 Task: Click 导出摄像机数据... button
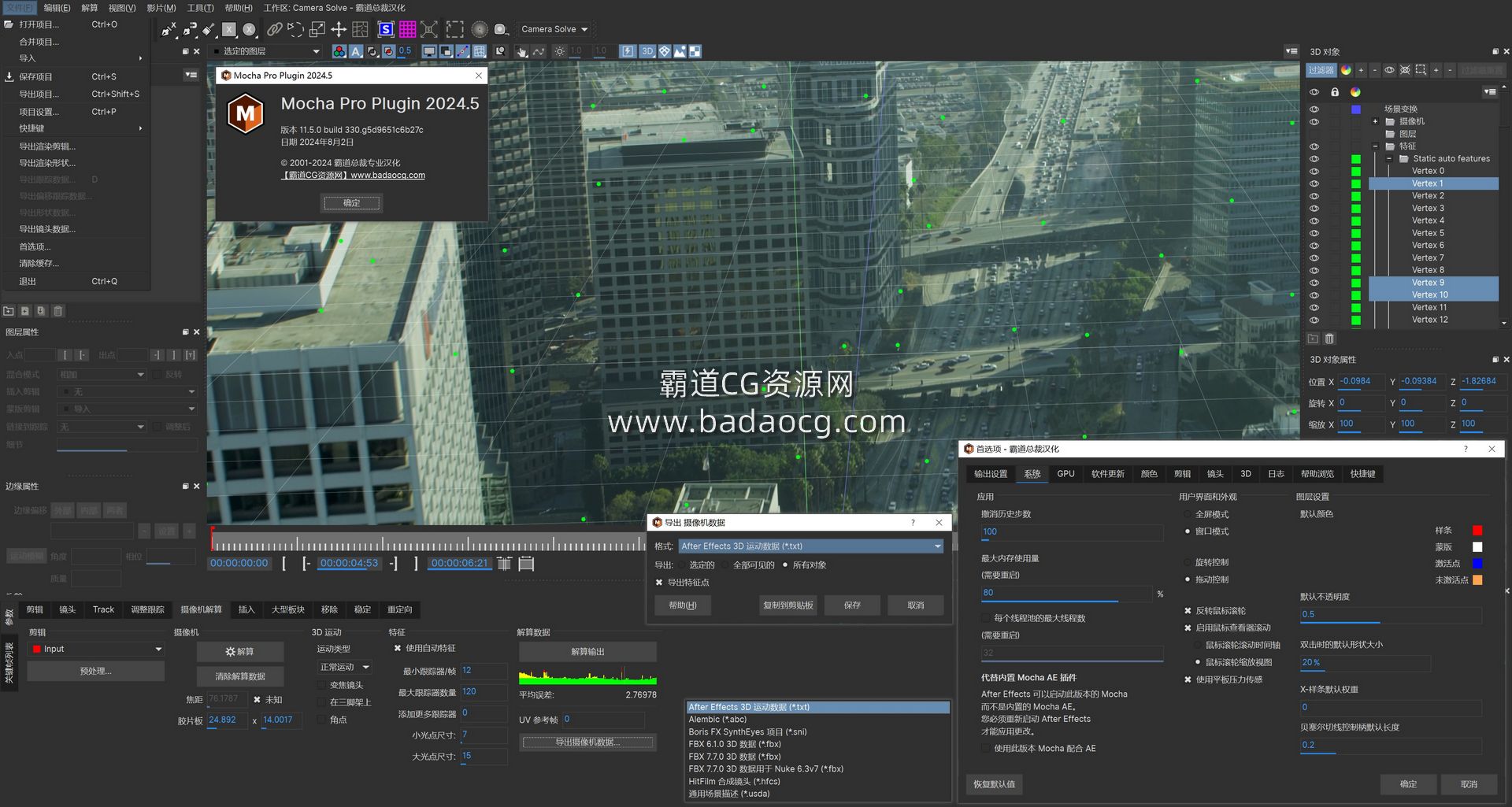587,742
